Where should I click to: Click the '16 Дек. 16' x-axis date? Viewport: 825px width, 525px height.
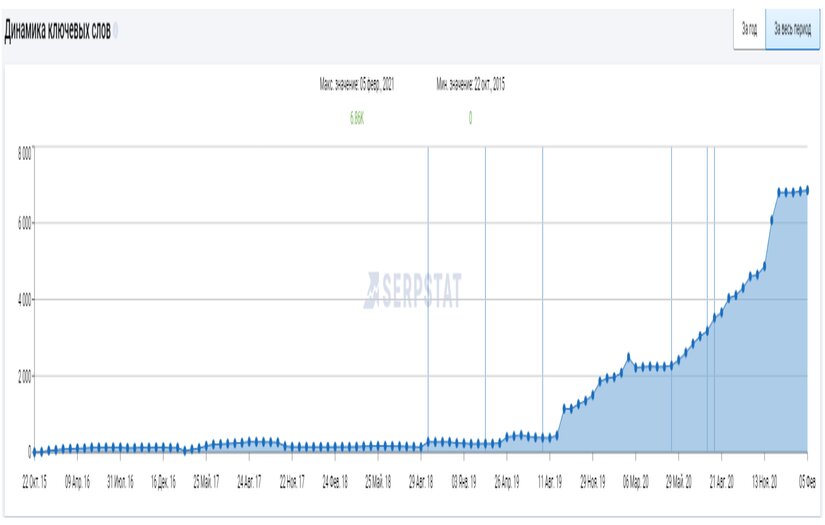tap(163, 482)
